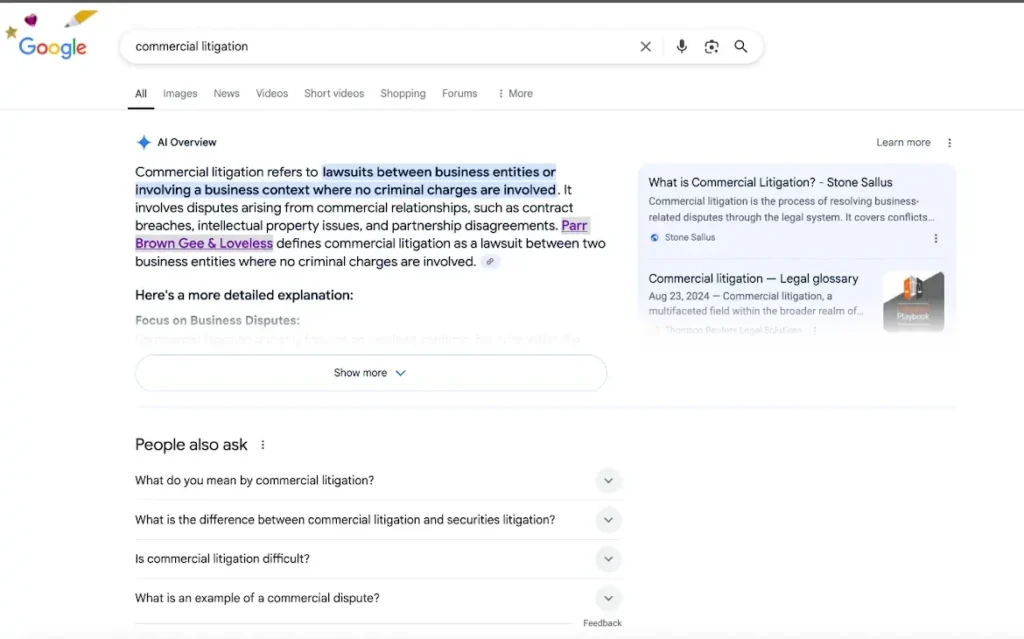Open the More search filters menu
Viewport: 1024px width, 639px height.
point(515,93)
